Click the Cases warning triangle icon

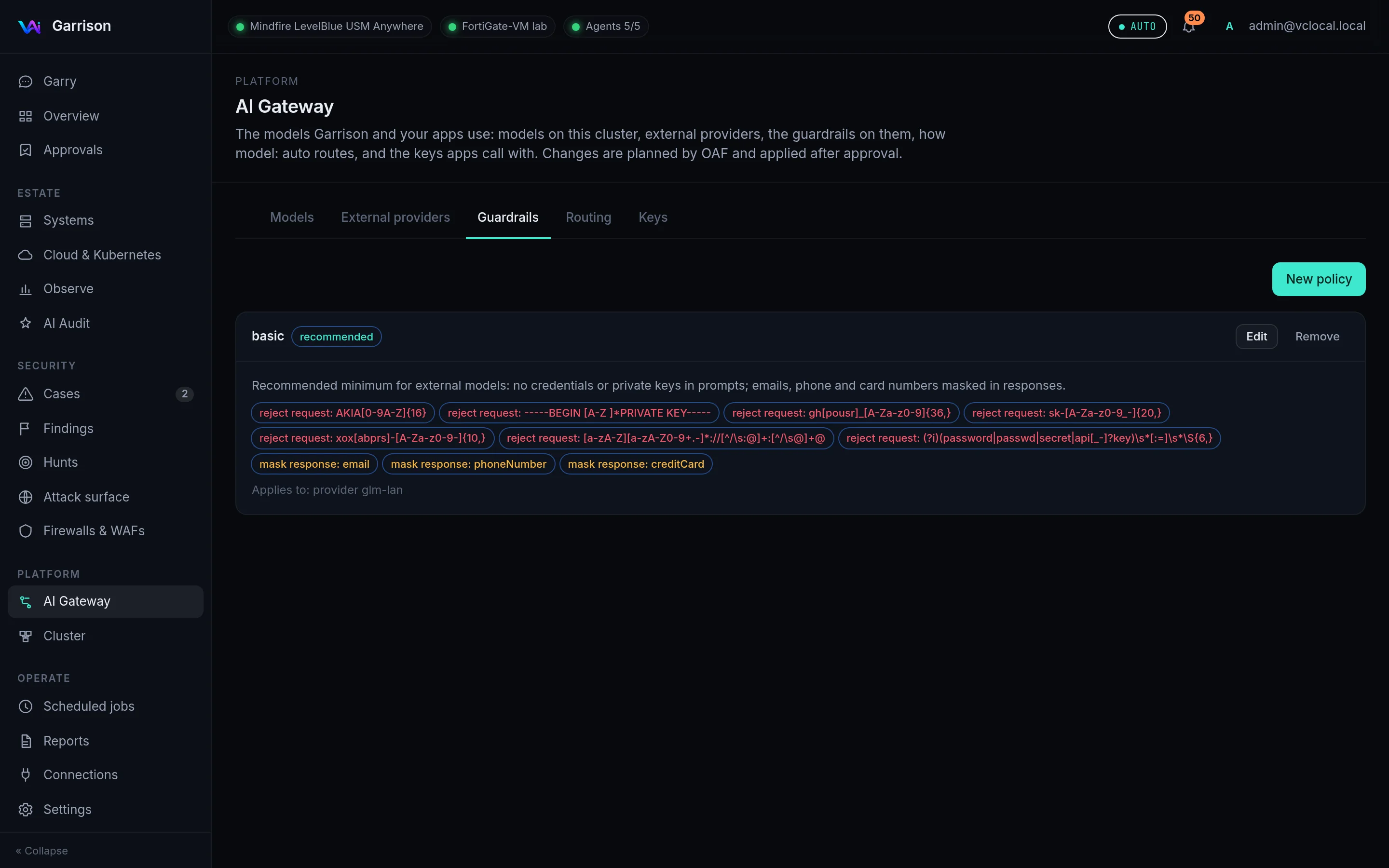coord(25,394)
